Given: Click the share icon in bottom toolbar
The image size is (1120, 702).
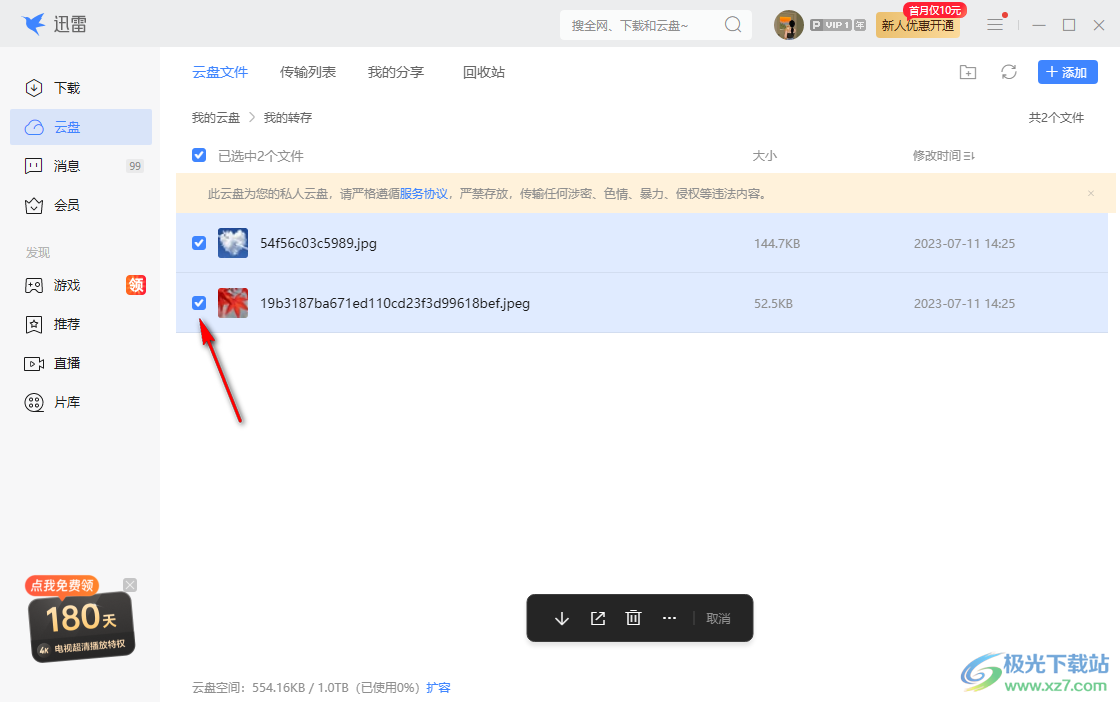Looking at the screenshot, I should pyautogui.click(x=598, y=618).
